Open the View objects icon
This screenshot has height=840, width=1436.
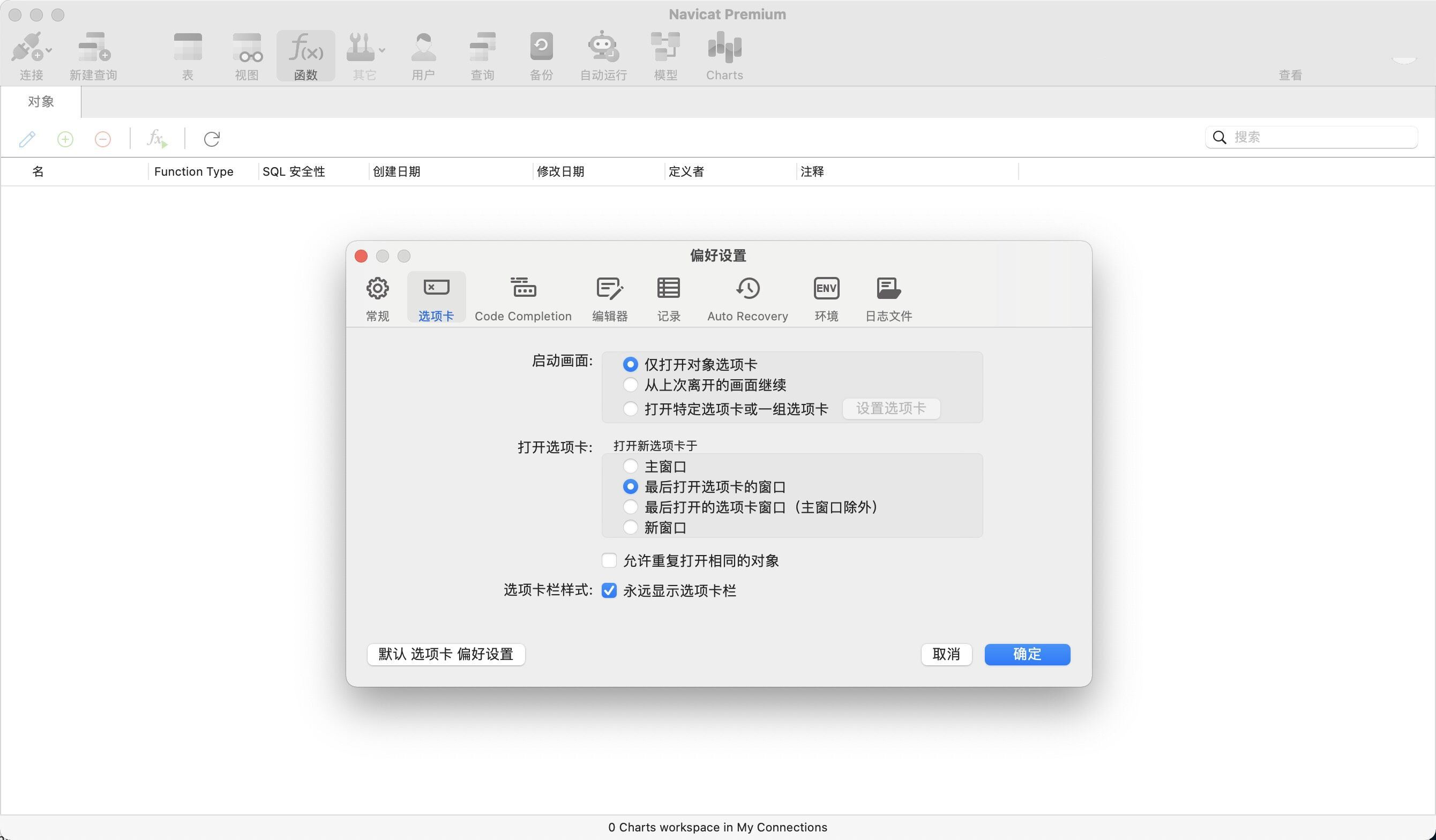click(248, 47)
